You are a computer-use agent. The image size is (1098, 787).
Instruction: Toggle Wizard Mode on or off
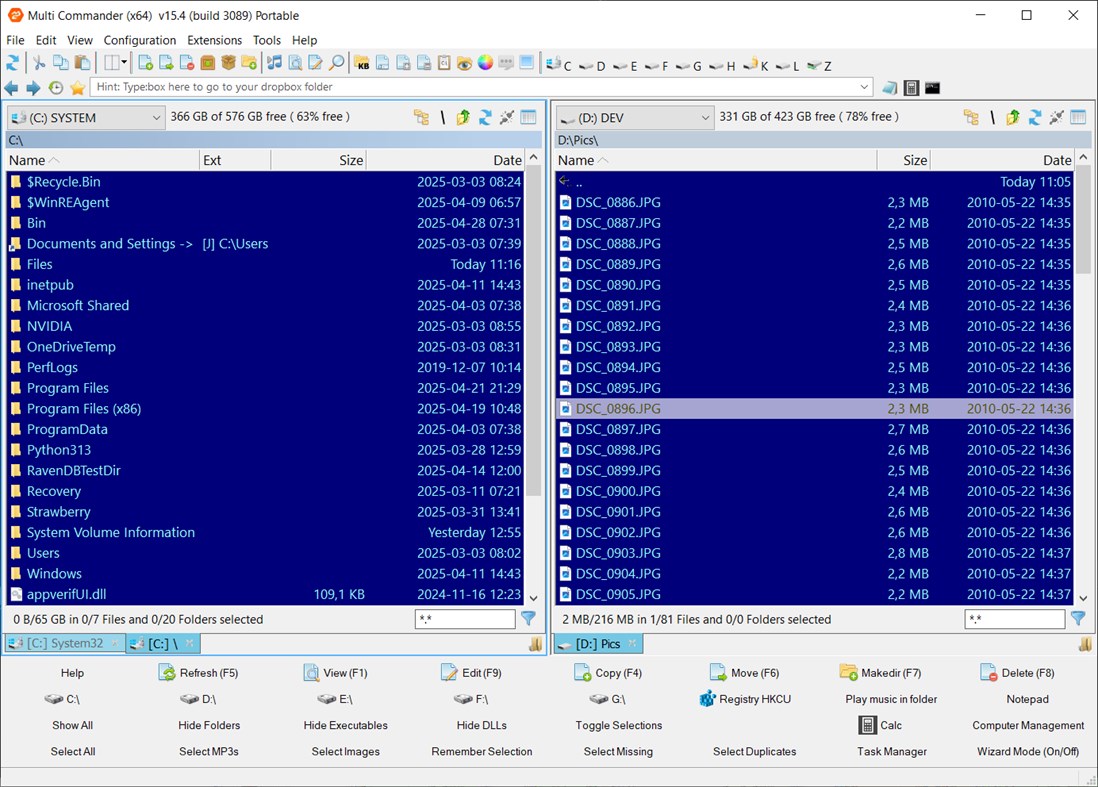click(1027, 751)
